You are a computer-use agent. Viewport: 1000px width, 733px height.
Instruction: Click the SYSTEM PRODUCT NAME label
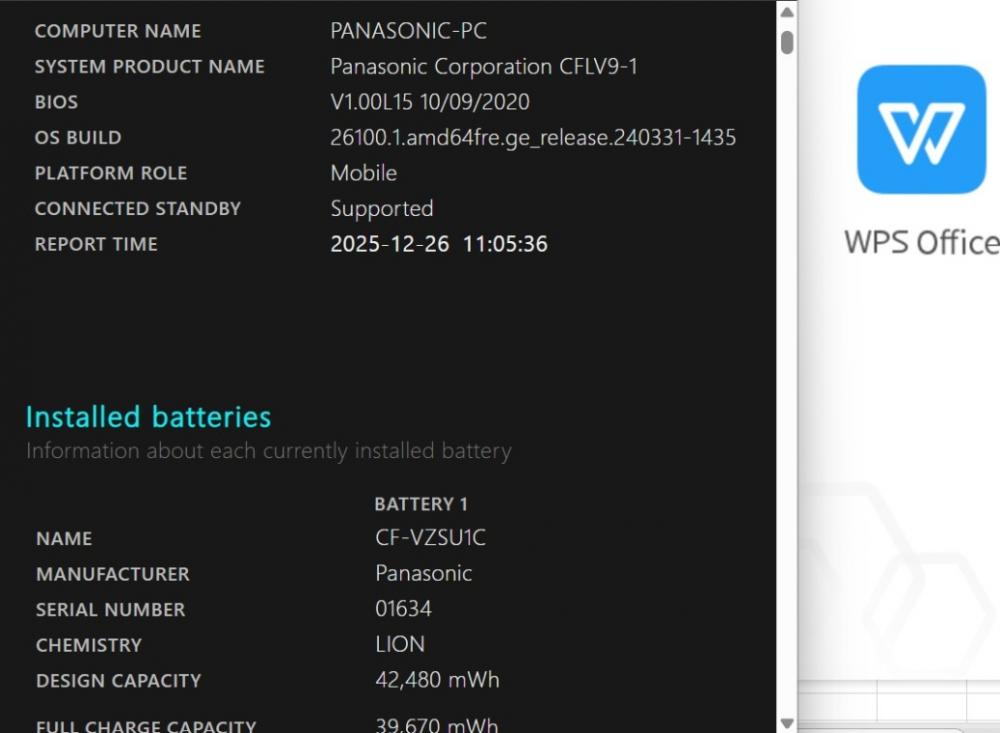(149, 66)
